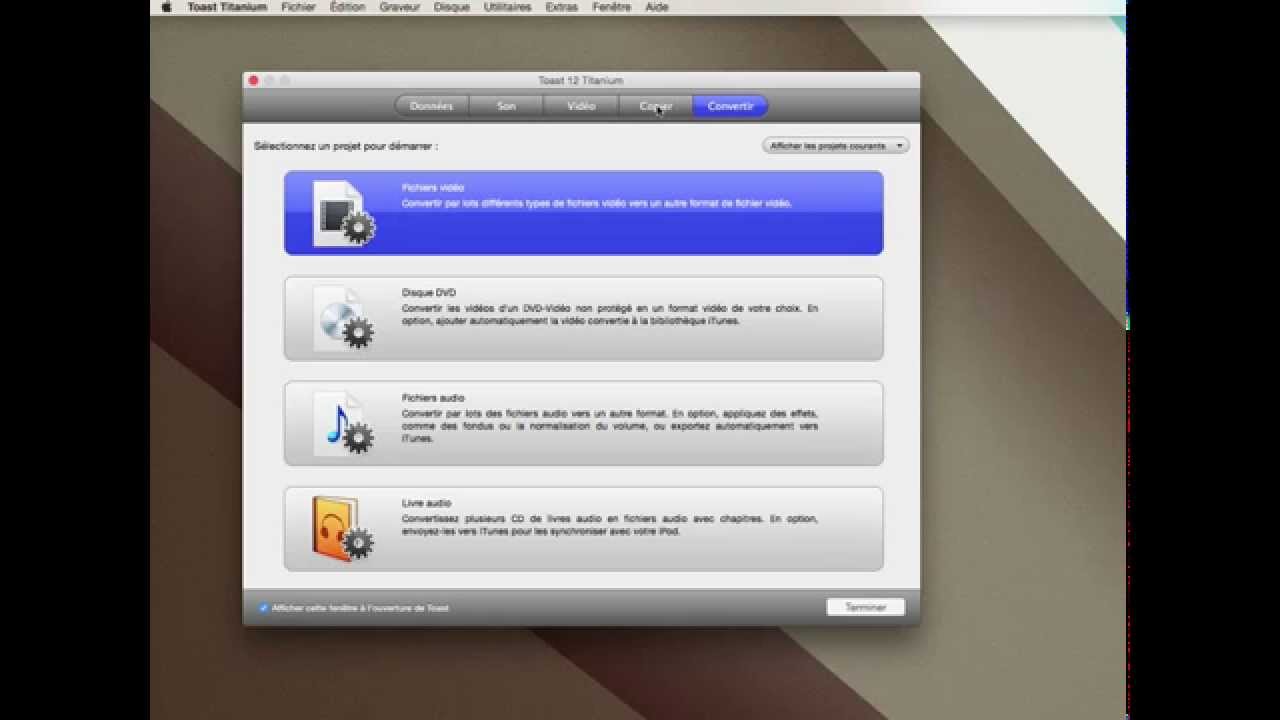Open the Fenêtre menu
Viewport: 1280px width, 720px height.
tap(611, 7)
